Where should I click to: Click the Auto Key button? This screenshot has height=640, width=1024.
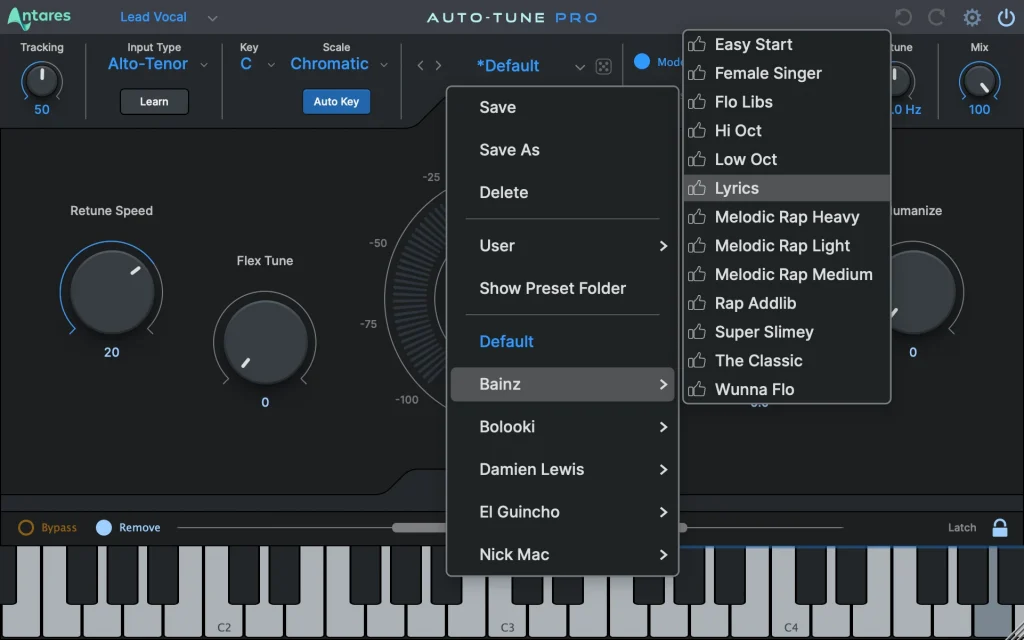[x=336, y=101]
